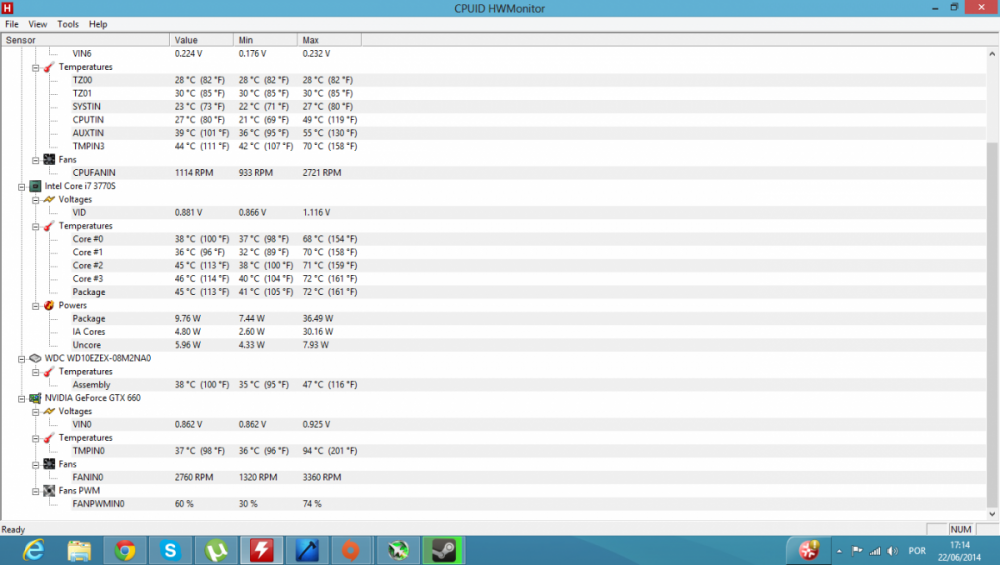This screenshot has width=1000, height=565.
Task: Collapse the Intel Core i7 3770S tree node
Action: 22,186
